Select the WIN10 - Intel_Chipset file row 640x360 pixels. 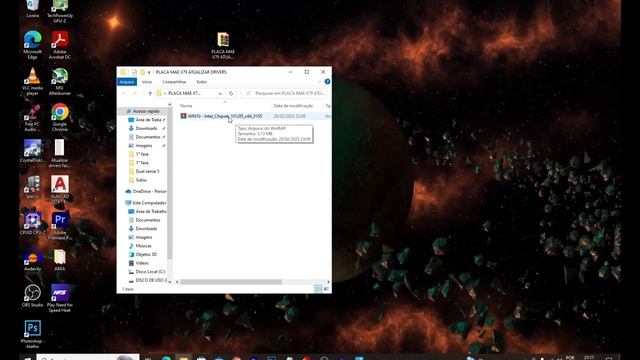pos(255,116)
